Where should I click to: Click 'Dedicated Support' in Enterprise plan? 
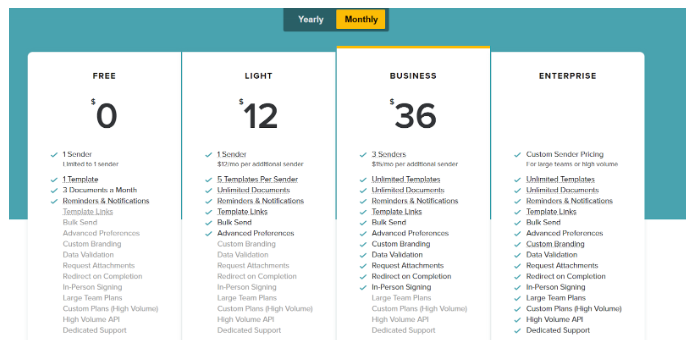(558, 330)
